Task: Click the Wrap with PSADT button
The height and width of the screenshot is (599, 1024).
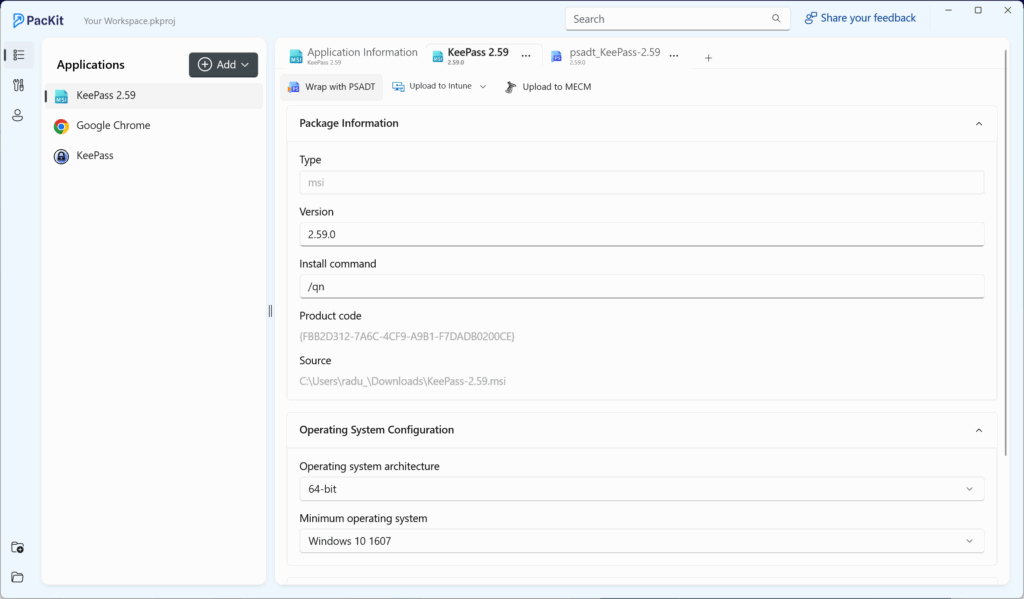Action: pyautogui.click(x=331, y=87)
